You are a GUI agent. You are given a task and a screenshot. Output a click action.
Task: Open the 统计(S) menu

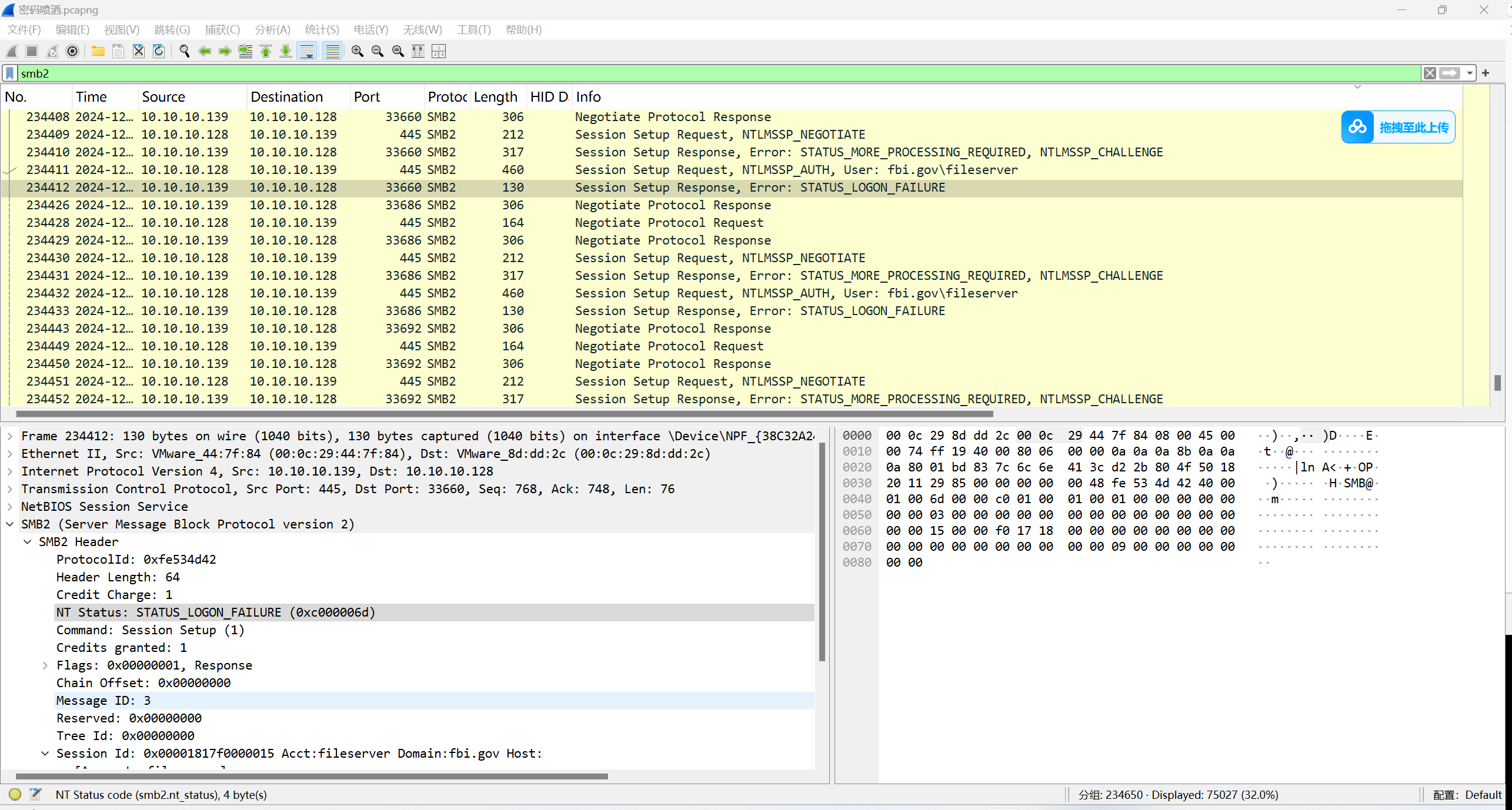pos(322,29)
